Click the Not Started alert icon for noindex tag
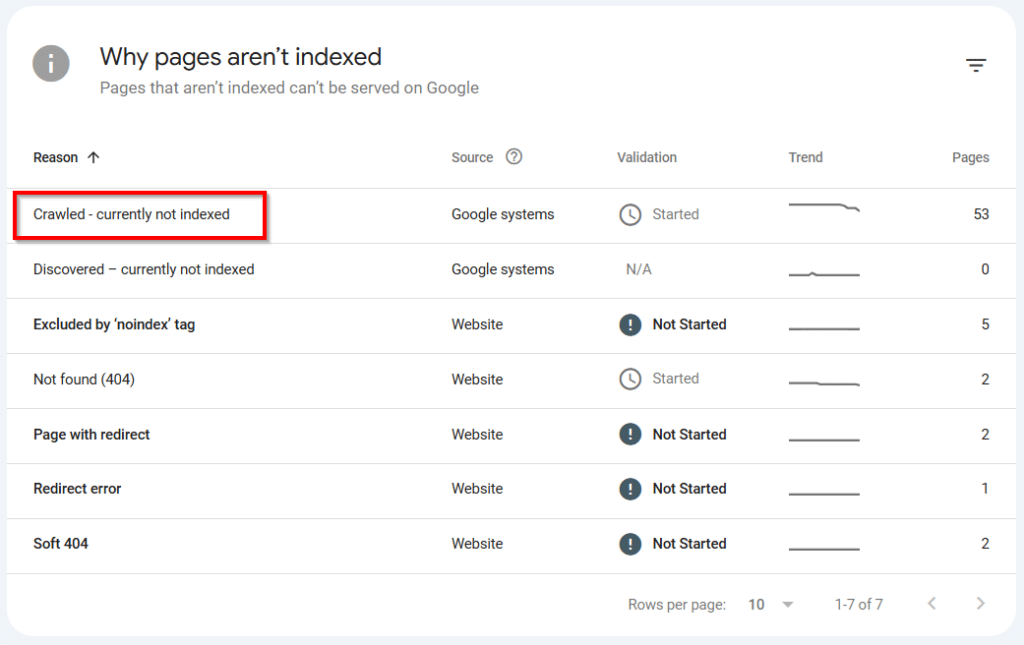Screen dimensions: 1024x645 click(x=630, y=324)
